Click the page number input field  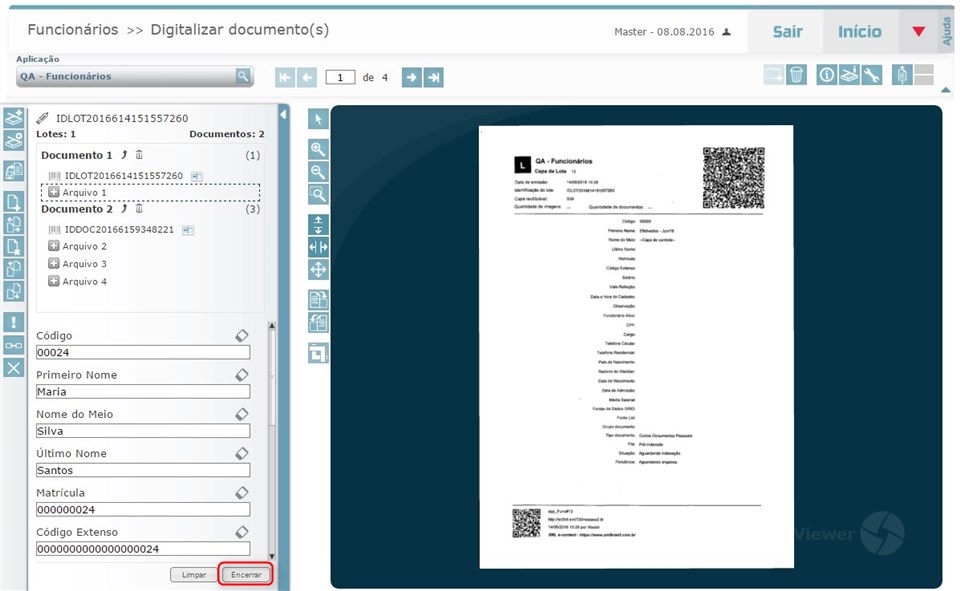(x=340, y=76)
